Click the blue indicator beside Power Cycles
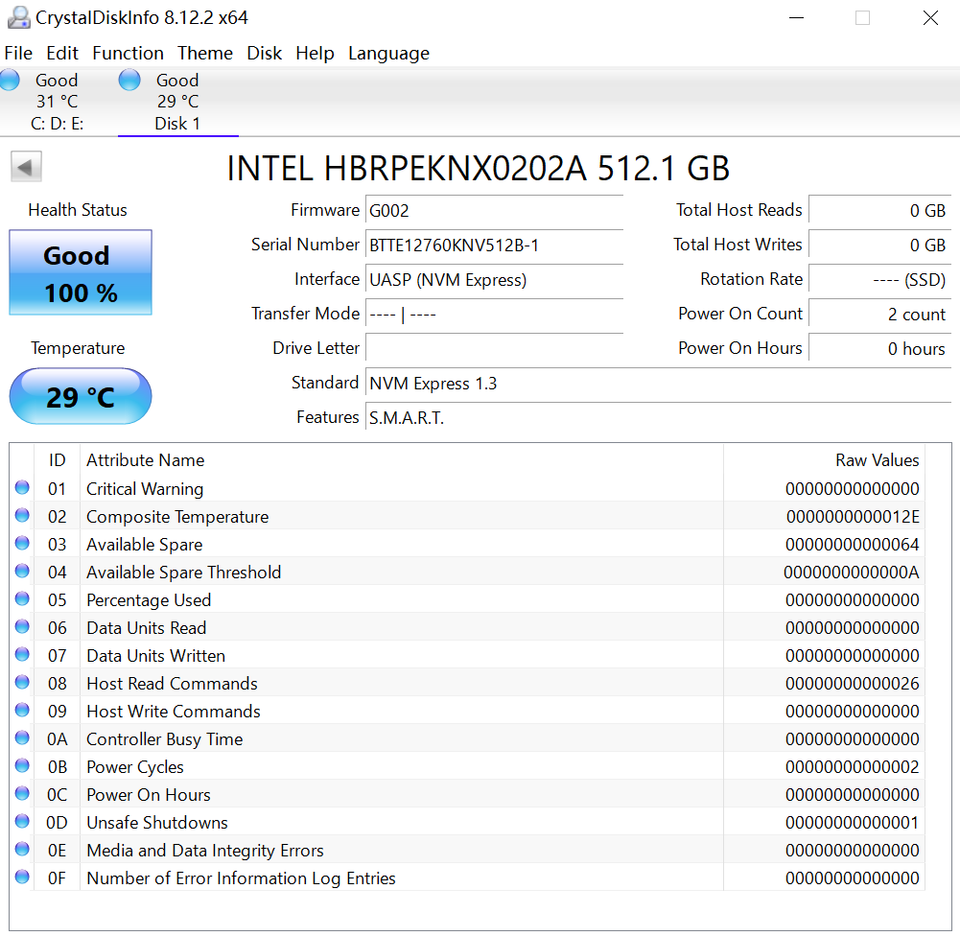960x936 pixels. [x=22, y=766]
